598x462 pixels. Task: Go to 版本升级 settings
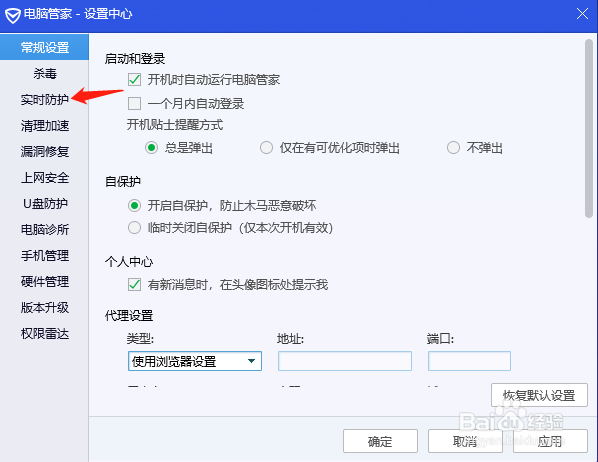click(x=45, y=307)
